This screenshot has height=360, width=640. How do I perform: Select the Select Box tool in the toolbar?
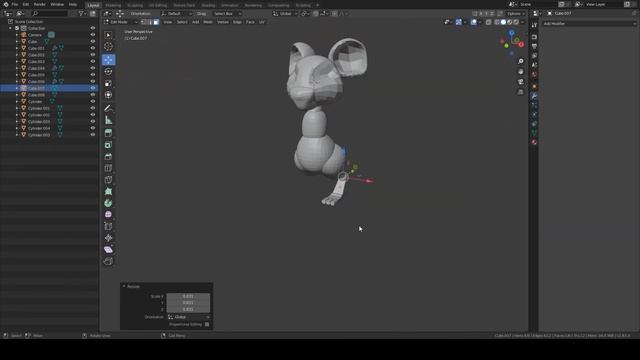click(108, 35)
